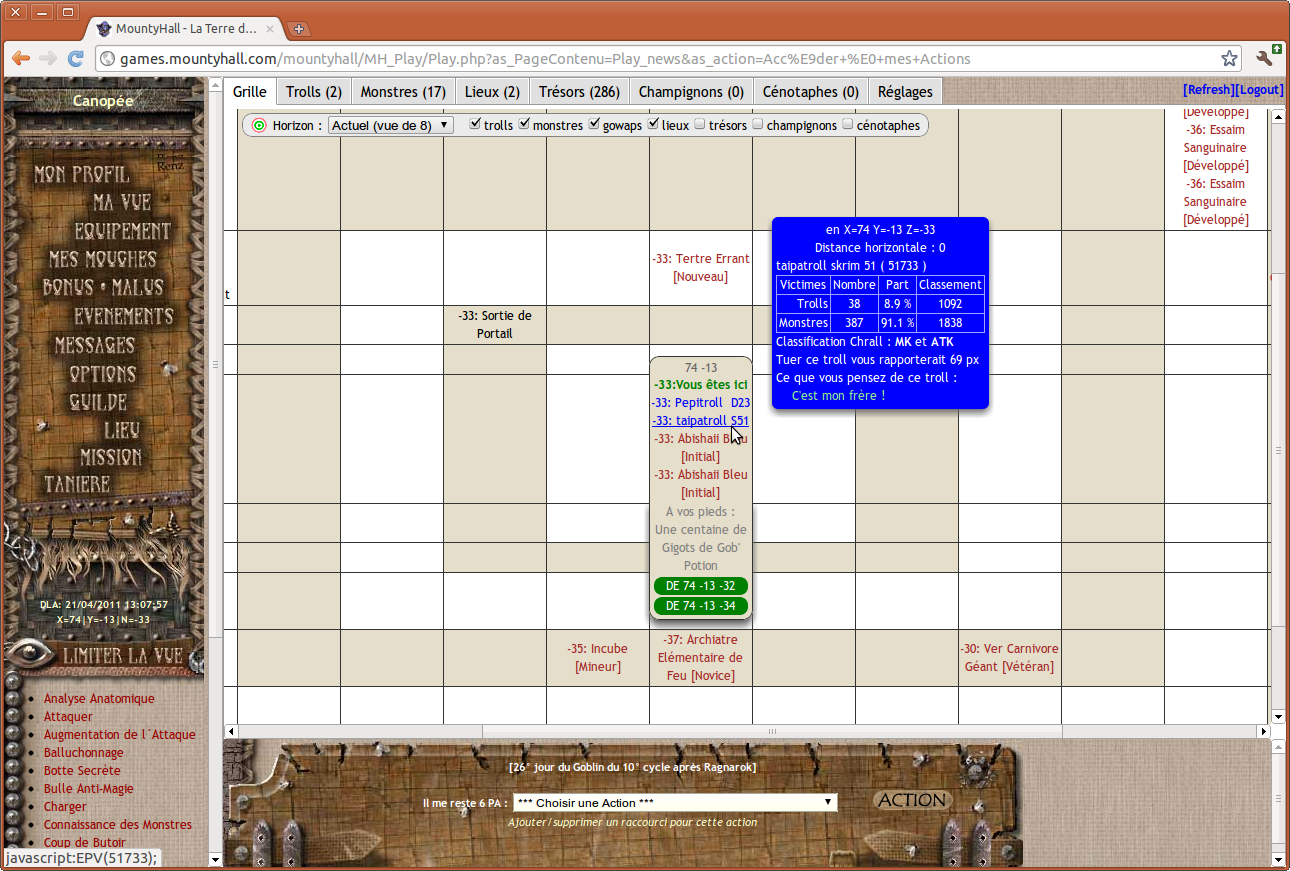Reload the page with the refresh icon
The image size is (1290, 871).
click(75, 59)
